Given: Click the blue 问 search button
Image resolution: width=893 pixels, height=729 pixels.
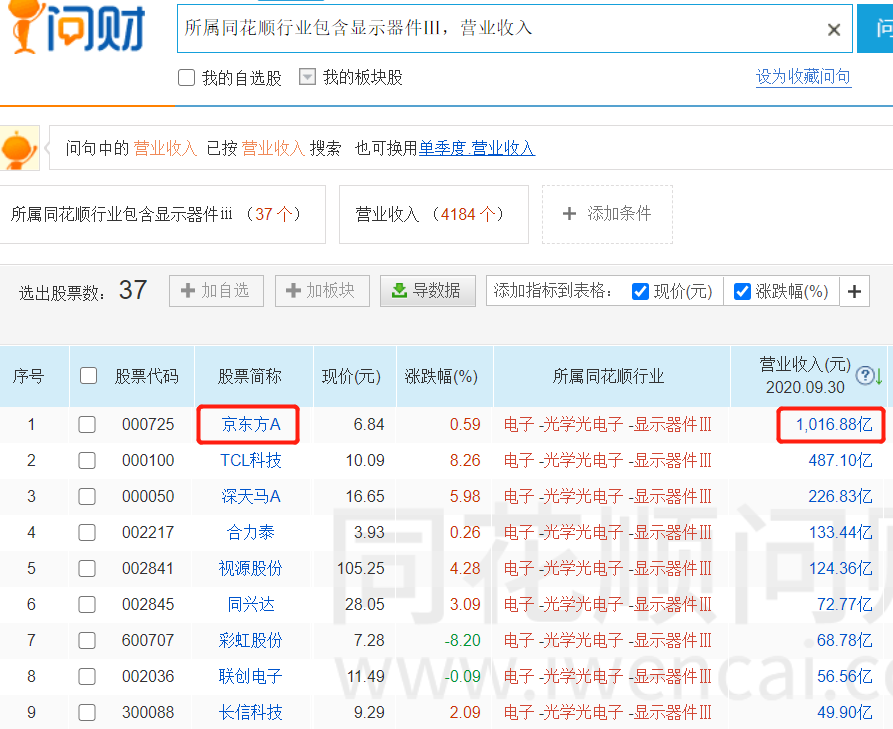Looking at the screenshot, I should [877, 28].
